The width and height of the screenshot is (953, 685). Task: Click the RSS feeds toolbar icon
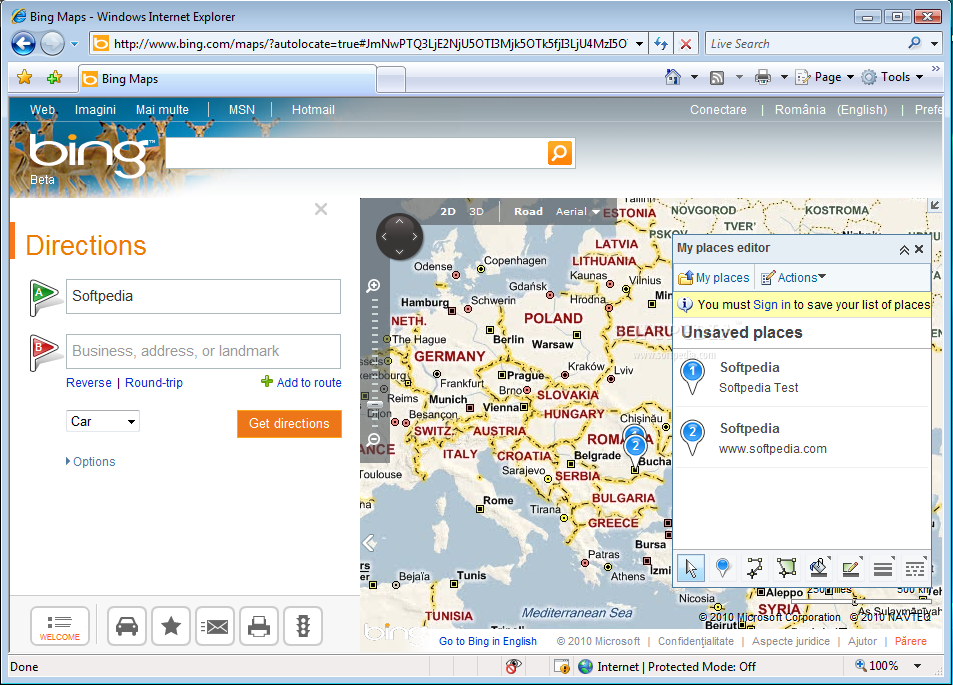click(x=717, y=77)
